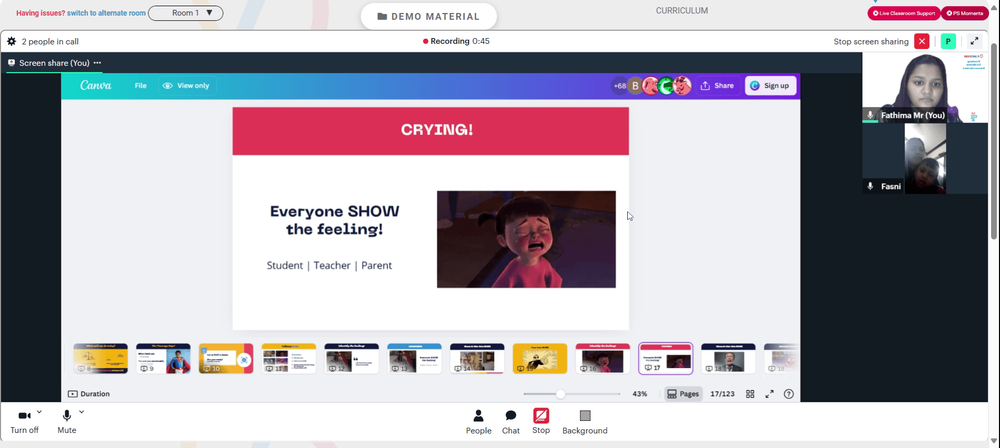The width and height of the screenshot is (1000, 448).
Task: Select slide thumbnail number 10
Action: (x=226, y=359)
